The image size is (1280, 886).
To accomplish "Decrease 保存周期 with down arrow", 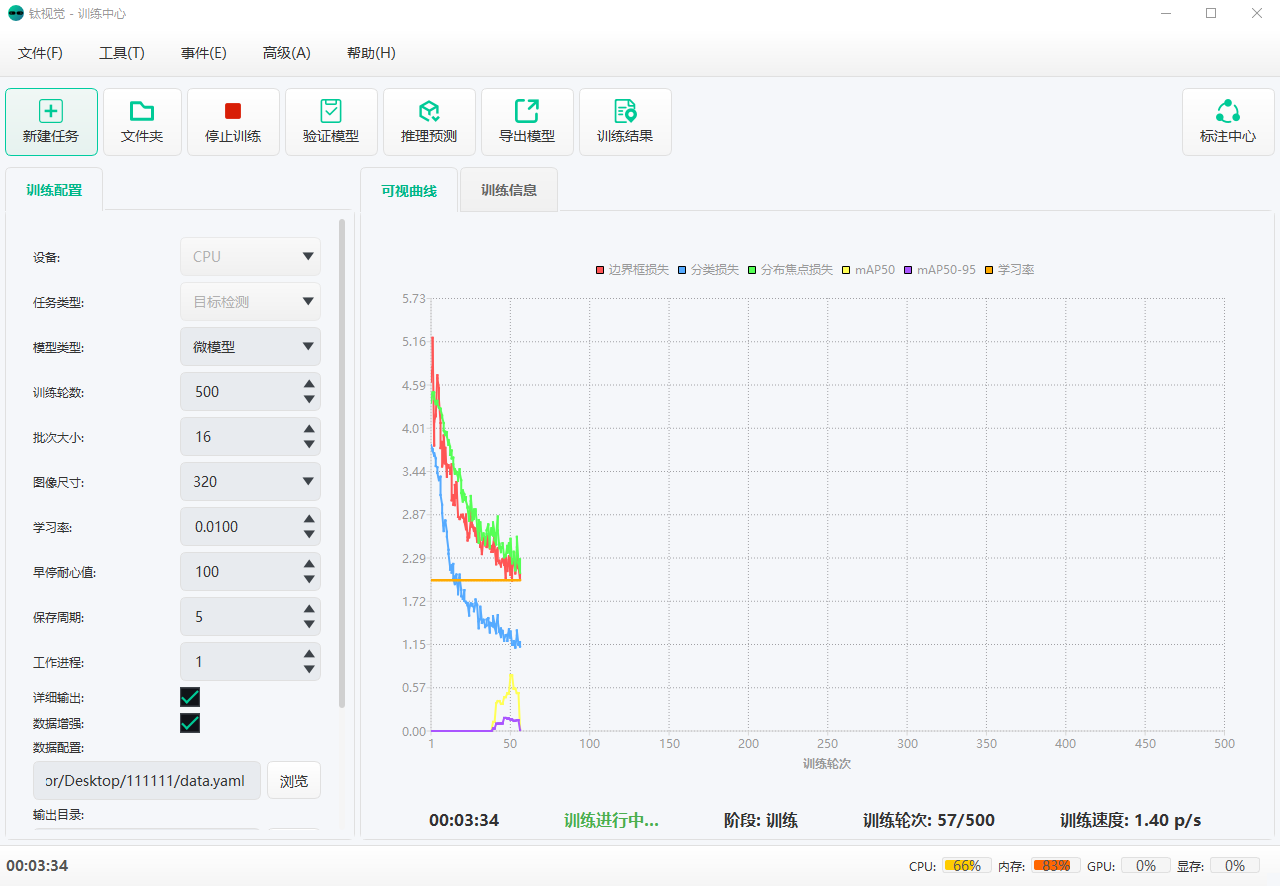I will pos(309,625).
